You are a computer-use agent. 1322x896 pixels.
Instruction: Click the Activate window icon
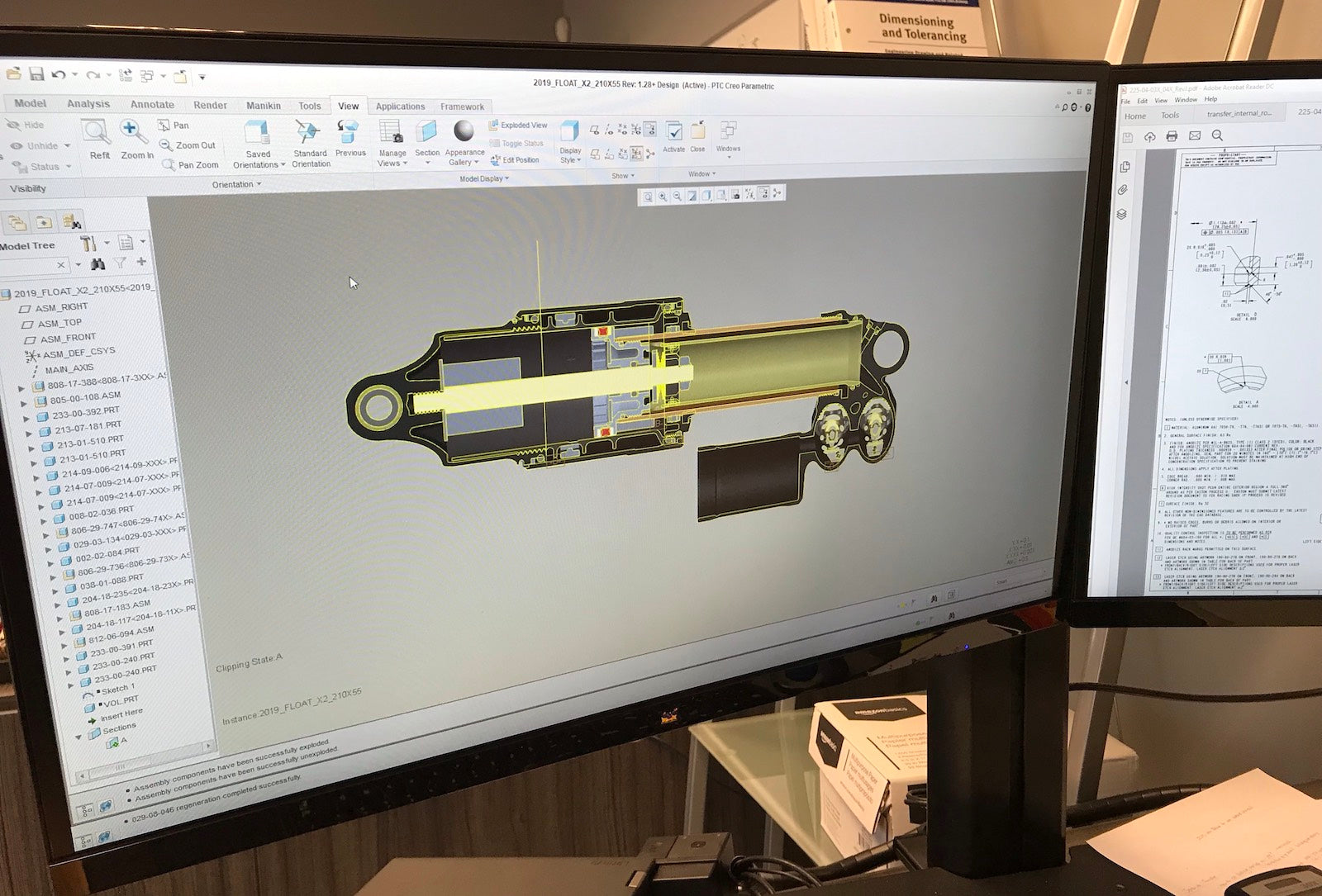pyautogui.click(x=674, y=131)
